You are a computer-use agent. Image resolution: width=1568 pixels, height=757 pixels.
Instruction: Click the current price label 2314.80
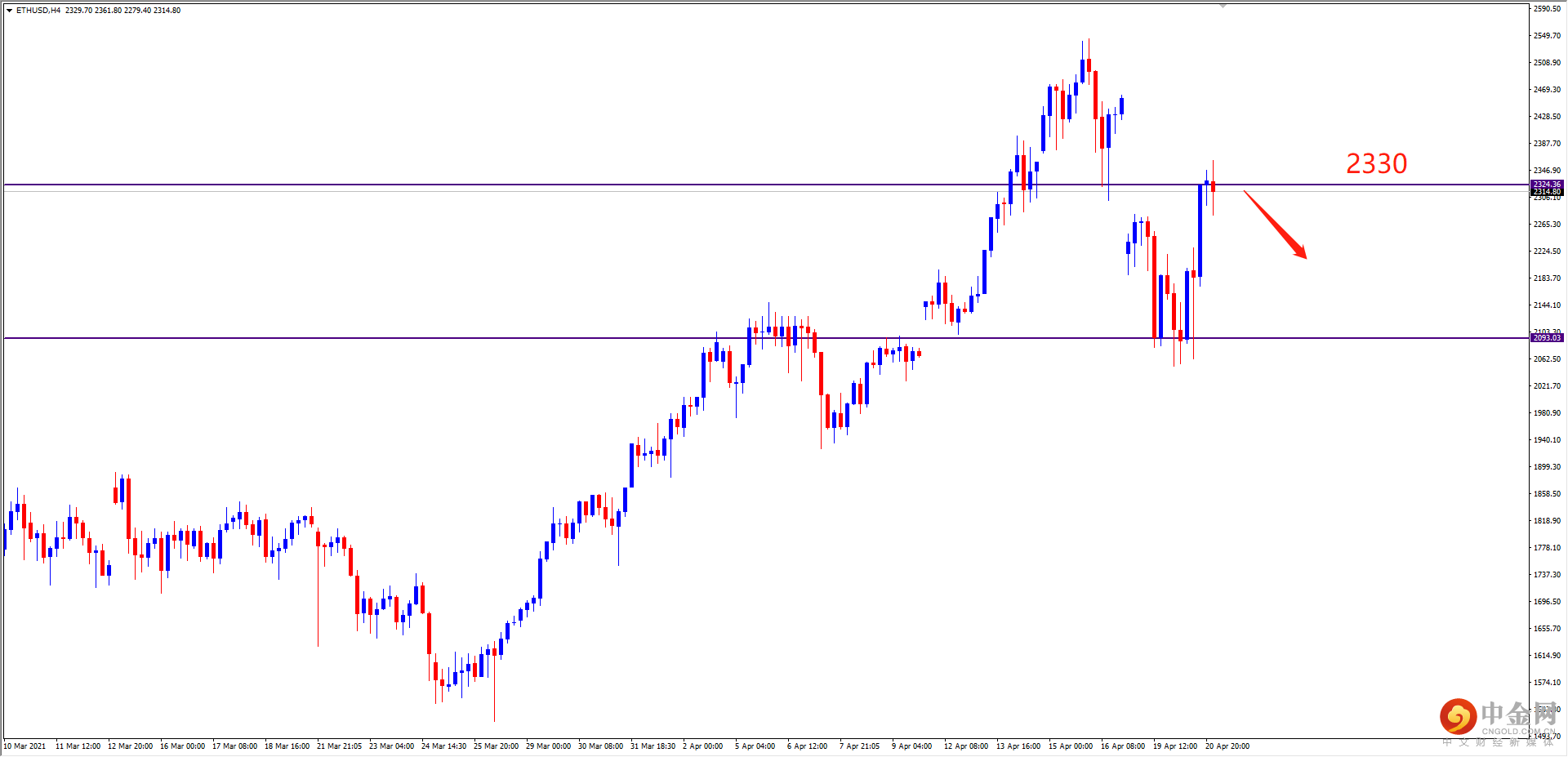click(1547, 192)
